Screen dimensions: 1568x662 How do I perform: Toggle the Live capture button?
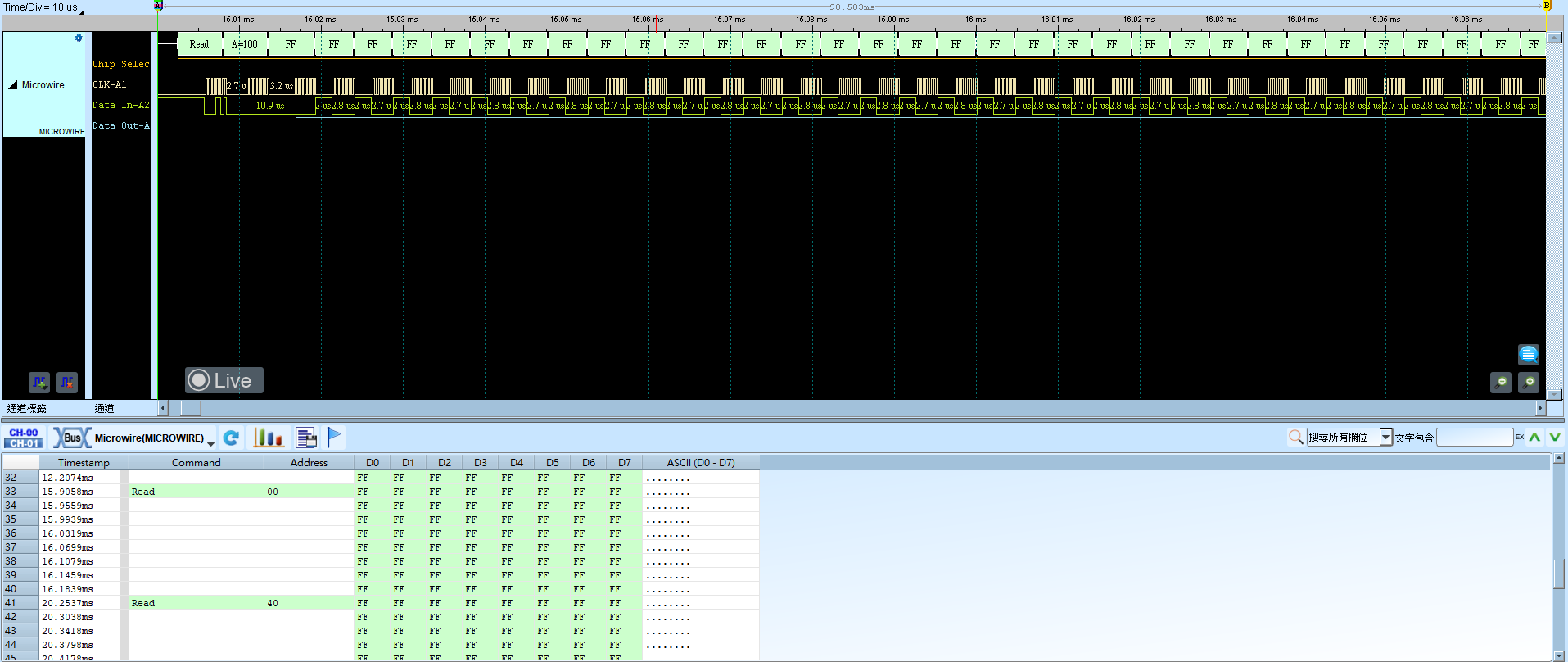[x=224, y=380]
